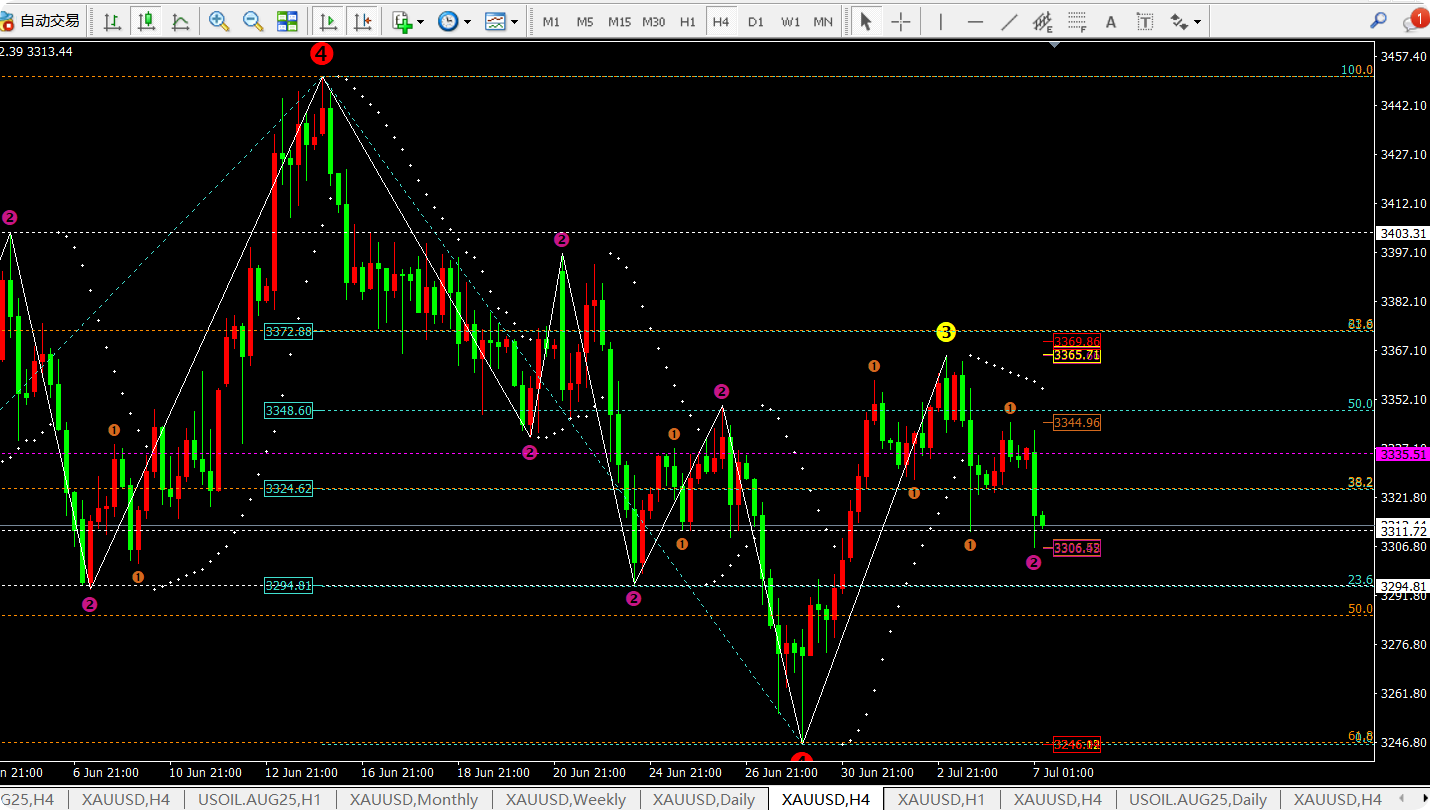Zoom out on the chart
Viewport: 1430px width, 810px height.
[253, 21]
